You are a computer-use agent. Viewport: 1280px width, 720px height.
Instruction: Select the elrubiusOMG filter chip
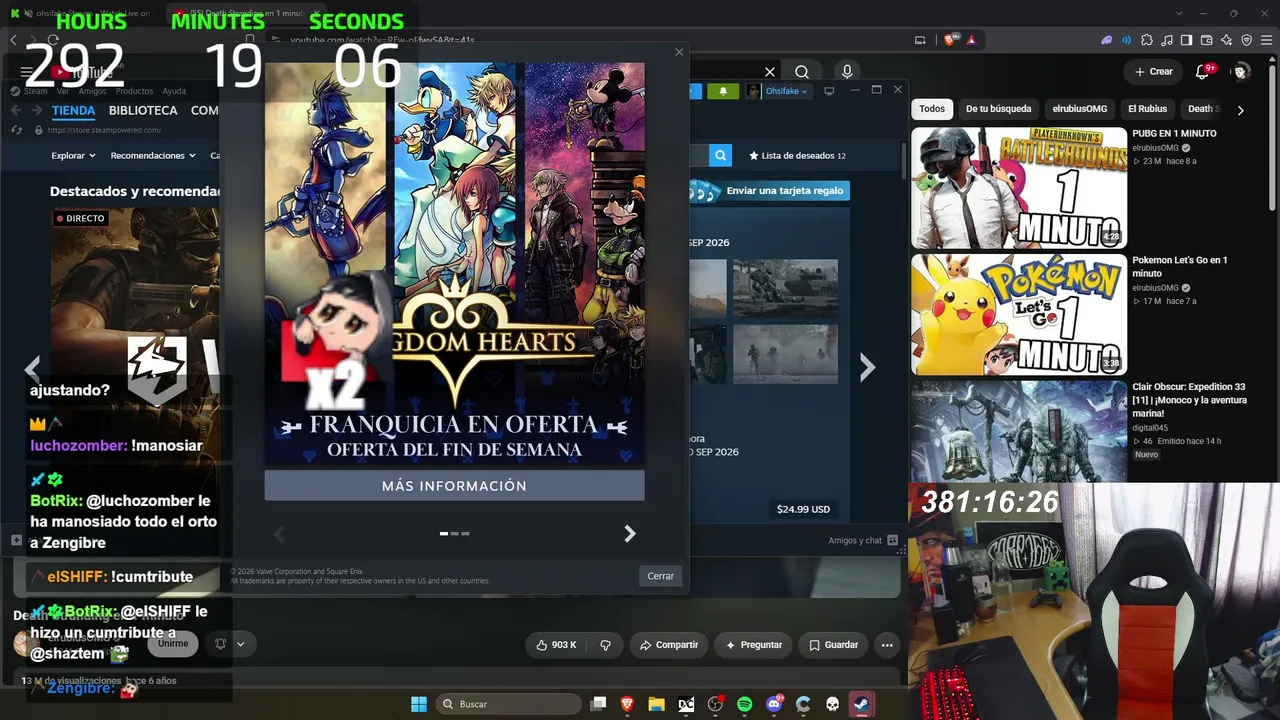[1080, 109]
